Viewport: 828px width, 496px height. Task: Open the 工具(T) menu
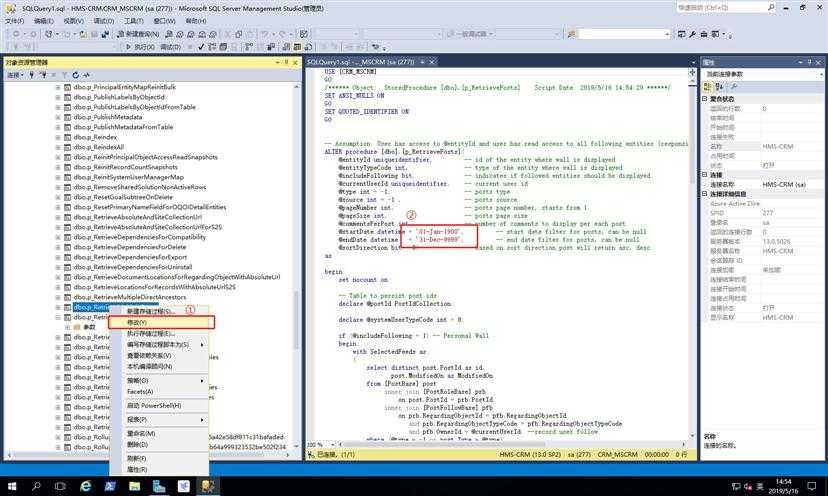pyautogui.click(x=134, y=21)
